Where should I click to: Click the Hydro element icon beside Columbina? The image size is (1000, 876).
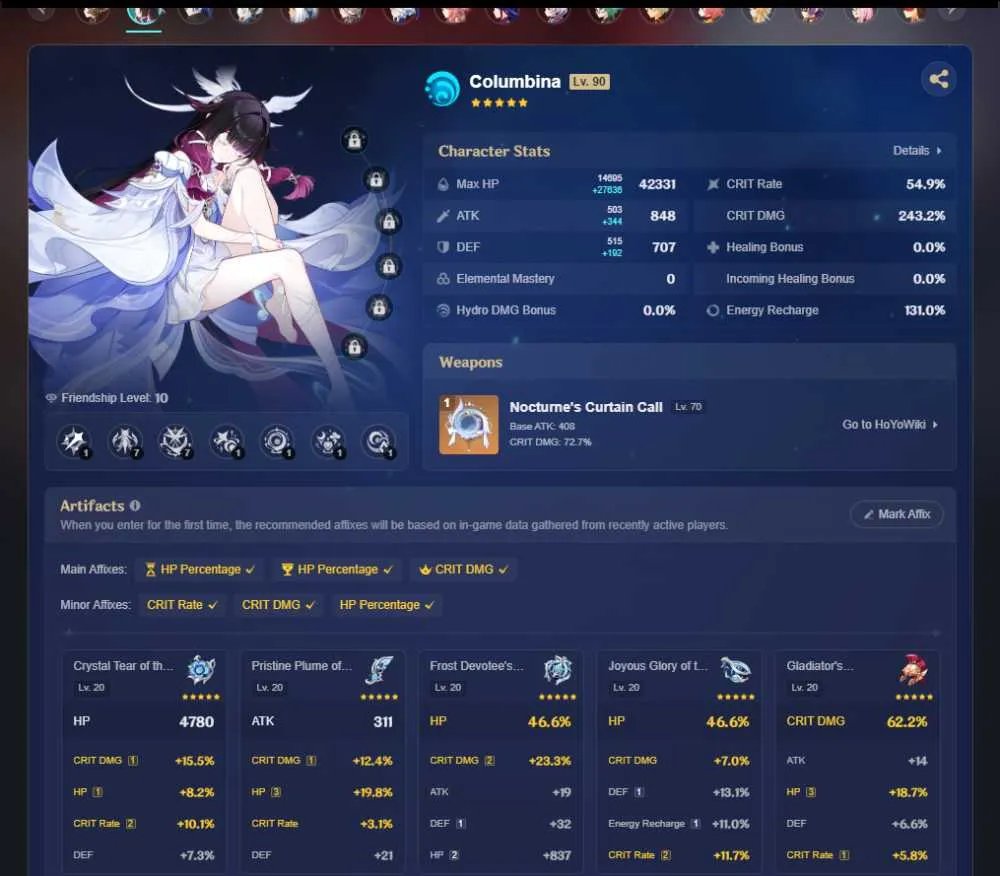click(x=442, y=89)
